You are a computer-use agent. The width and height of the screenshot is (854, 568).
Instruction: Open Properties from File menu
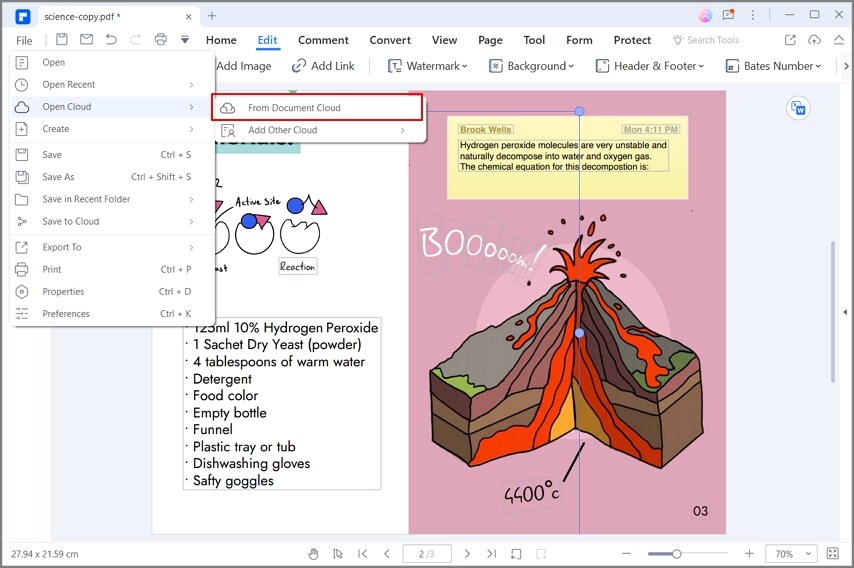click(x=113, y=292)
